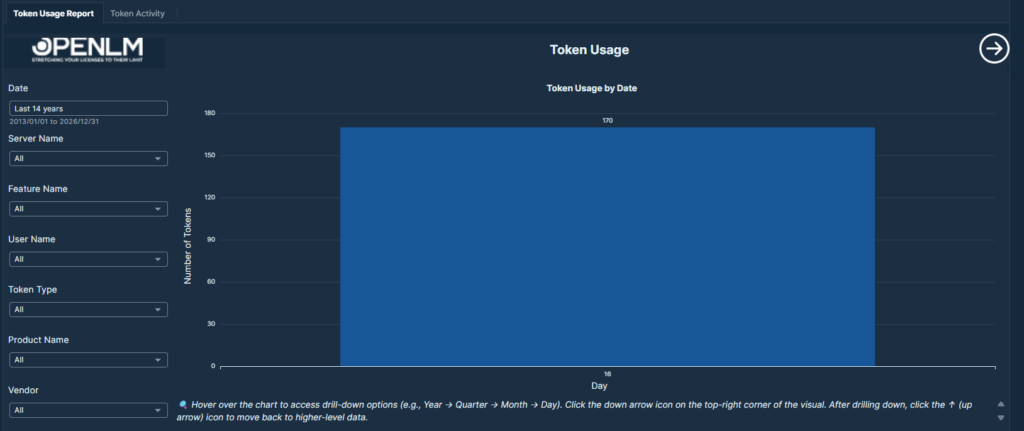
Task: Click the 'Token Usage by Date' chart title
Action: 591,88
